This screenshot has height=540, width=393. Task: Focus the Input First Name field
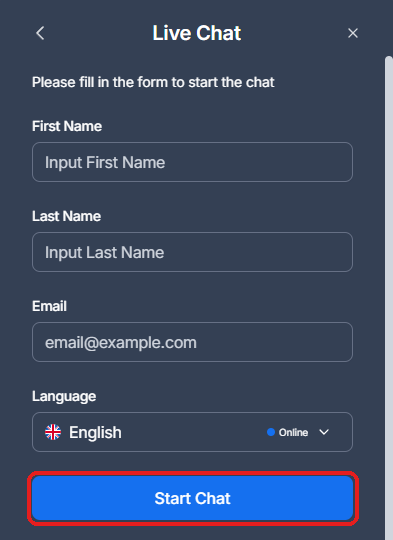click(x=192, y=162)
